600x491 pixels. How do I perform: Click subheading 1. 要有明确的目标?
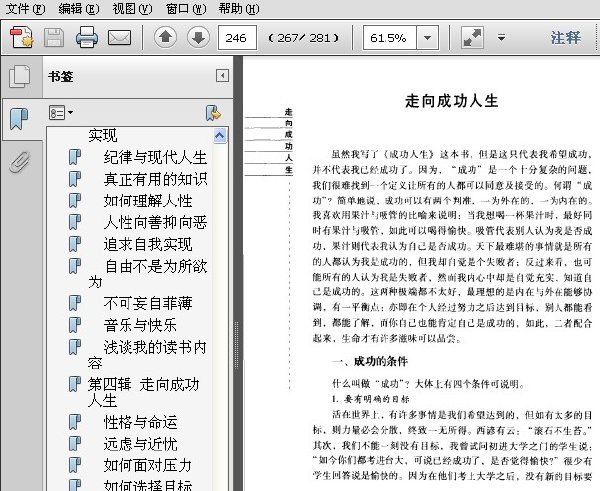(x=370, y=399)
